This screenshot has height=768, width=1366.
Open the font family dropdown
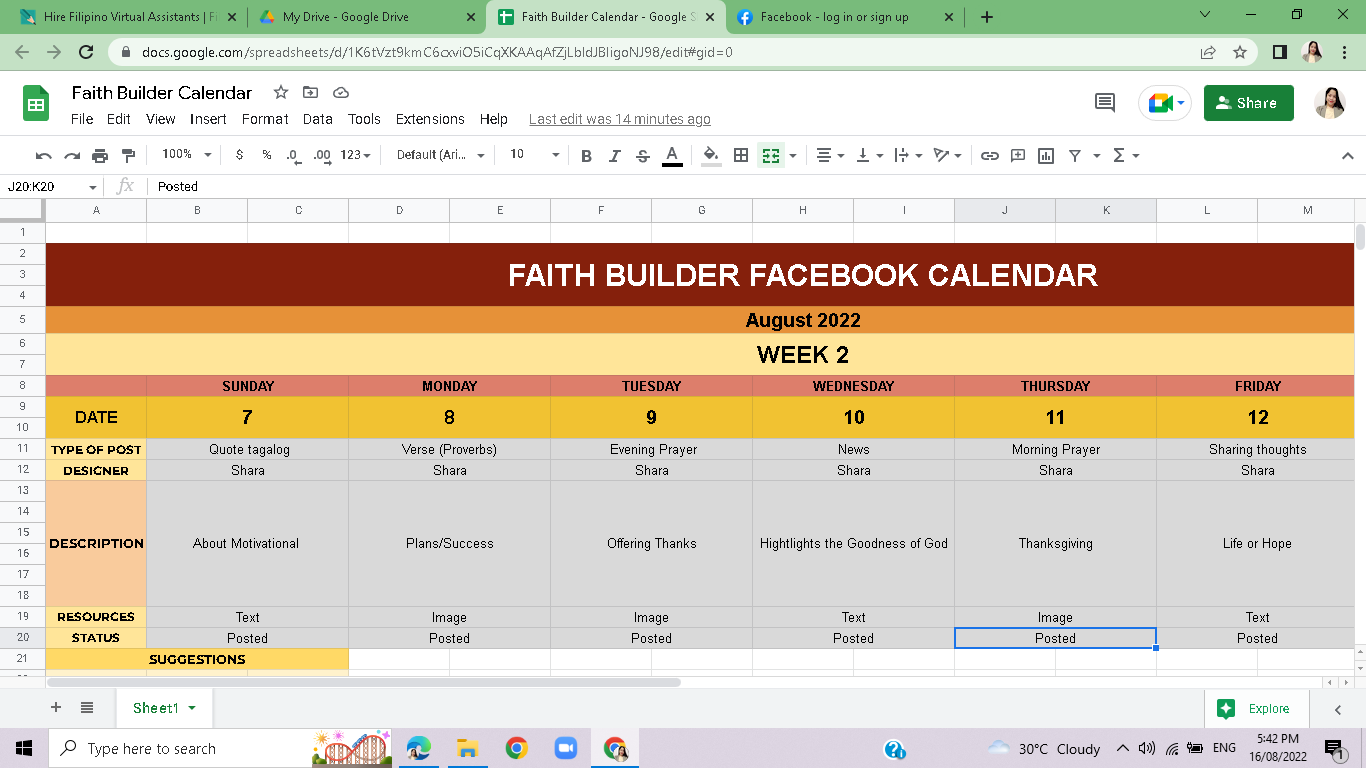coord(440,155)
